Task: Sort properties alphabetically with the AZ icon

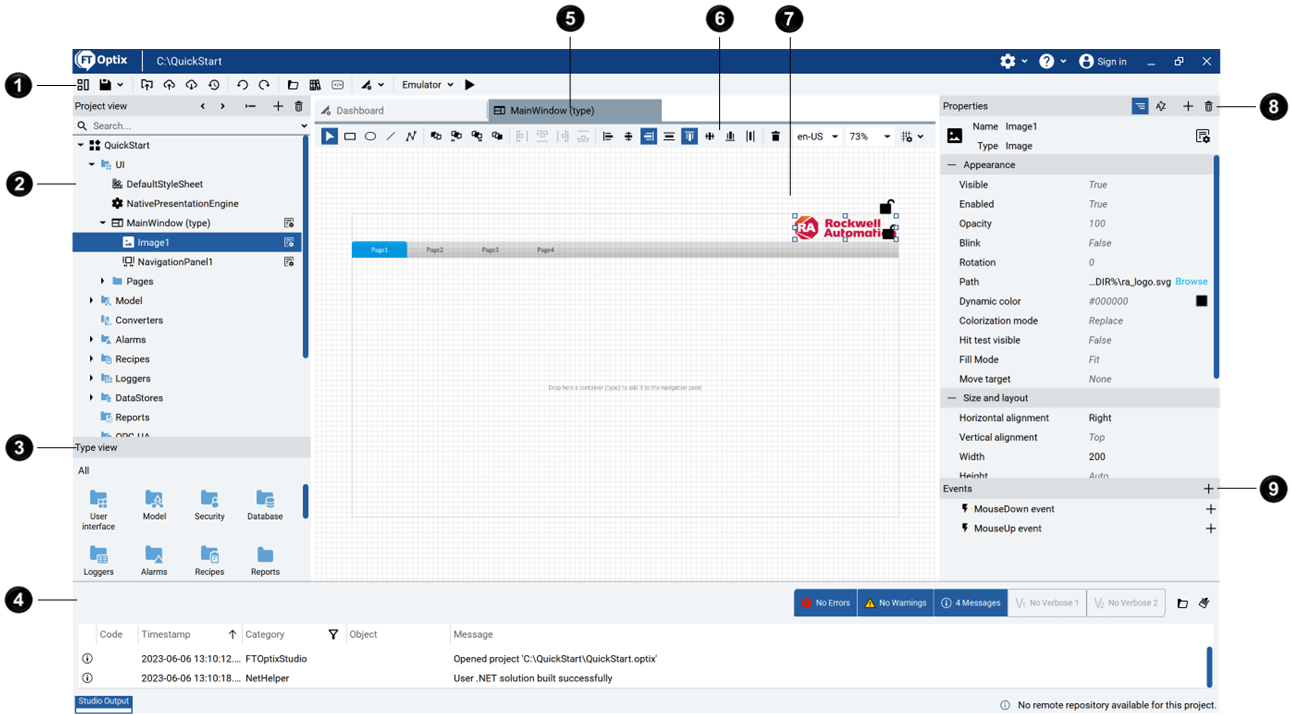Action: pyautogui.click(x=1161, y=106)
